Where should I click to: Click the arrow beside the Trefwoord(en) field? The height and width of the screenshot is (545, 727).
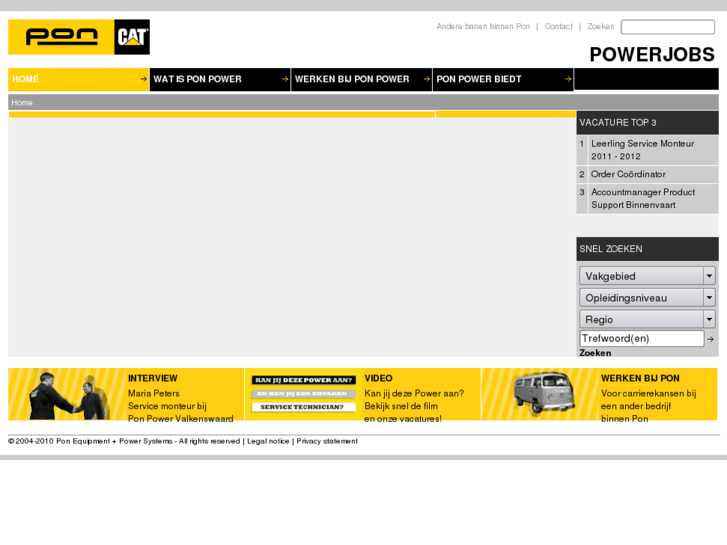tap(710, 339)
